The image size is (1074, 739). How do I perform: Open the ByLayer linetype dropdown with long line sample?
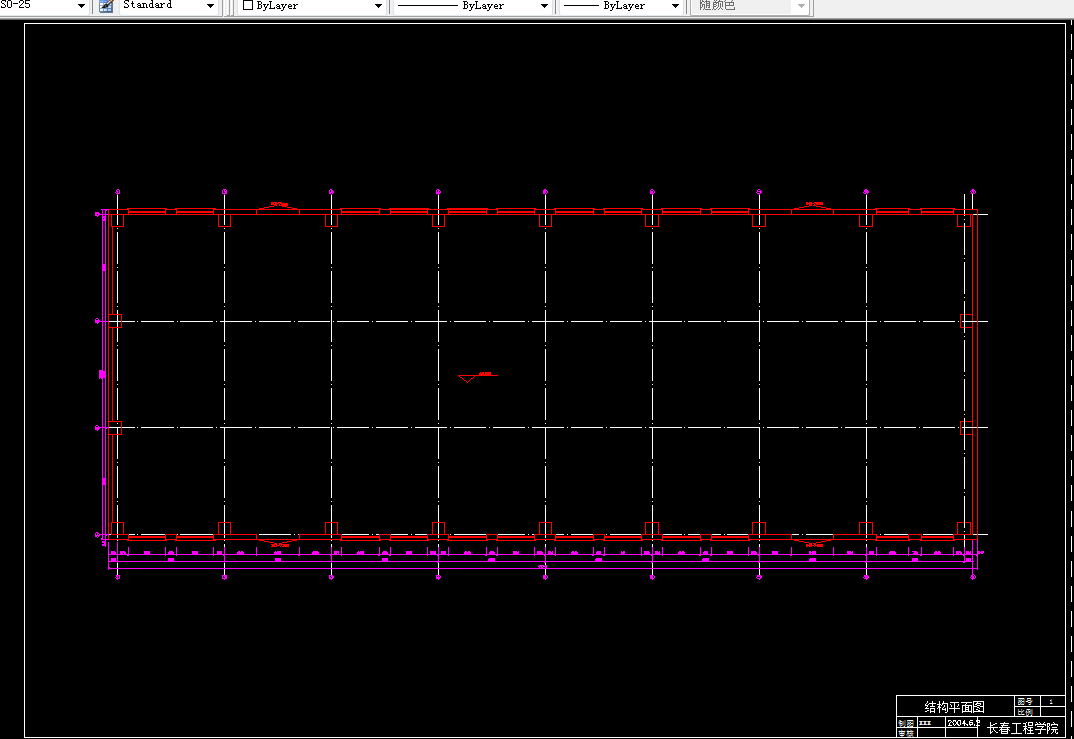pos(473,5)
